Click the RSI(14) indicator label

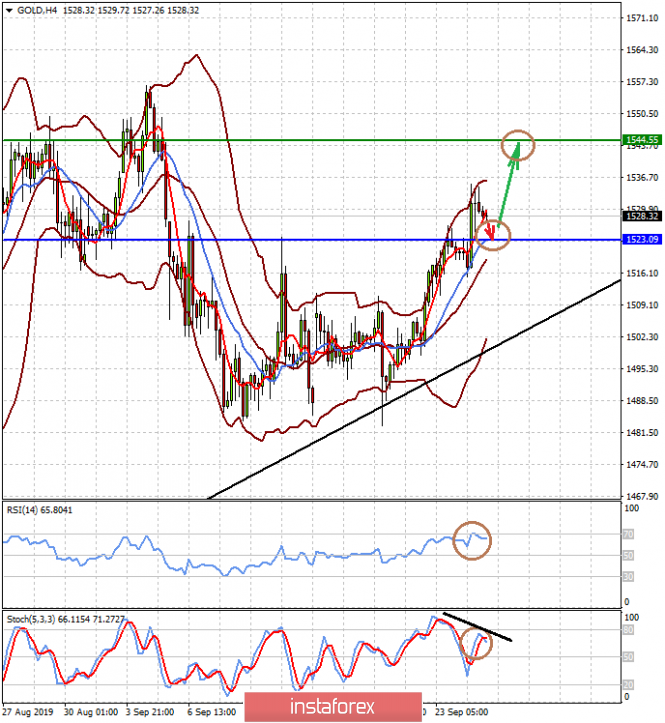40,510
